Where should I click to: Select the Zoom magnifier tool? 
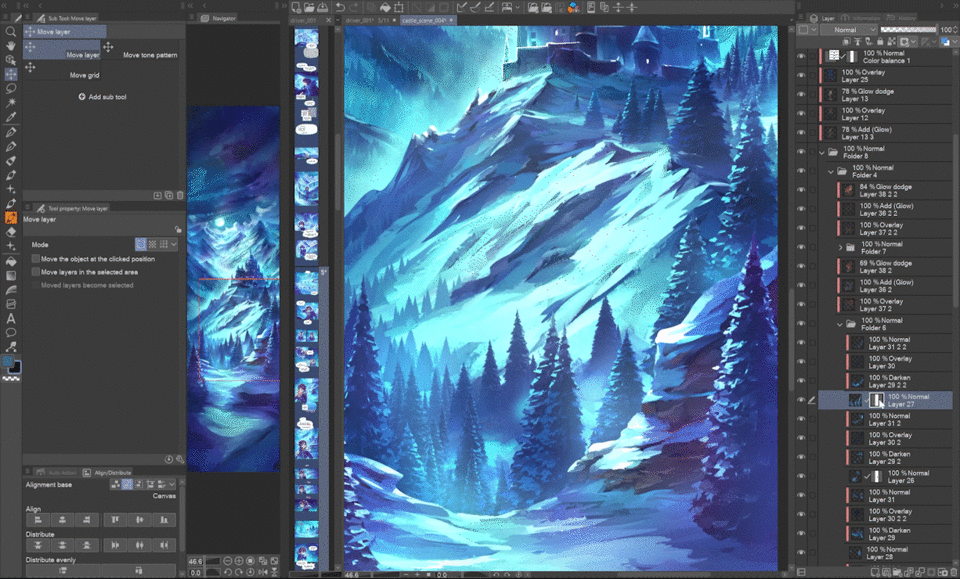click(10, 31)
